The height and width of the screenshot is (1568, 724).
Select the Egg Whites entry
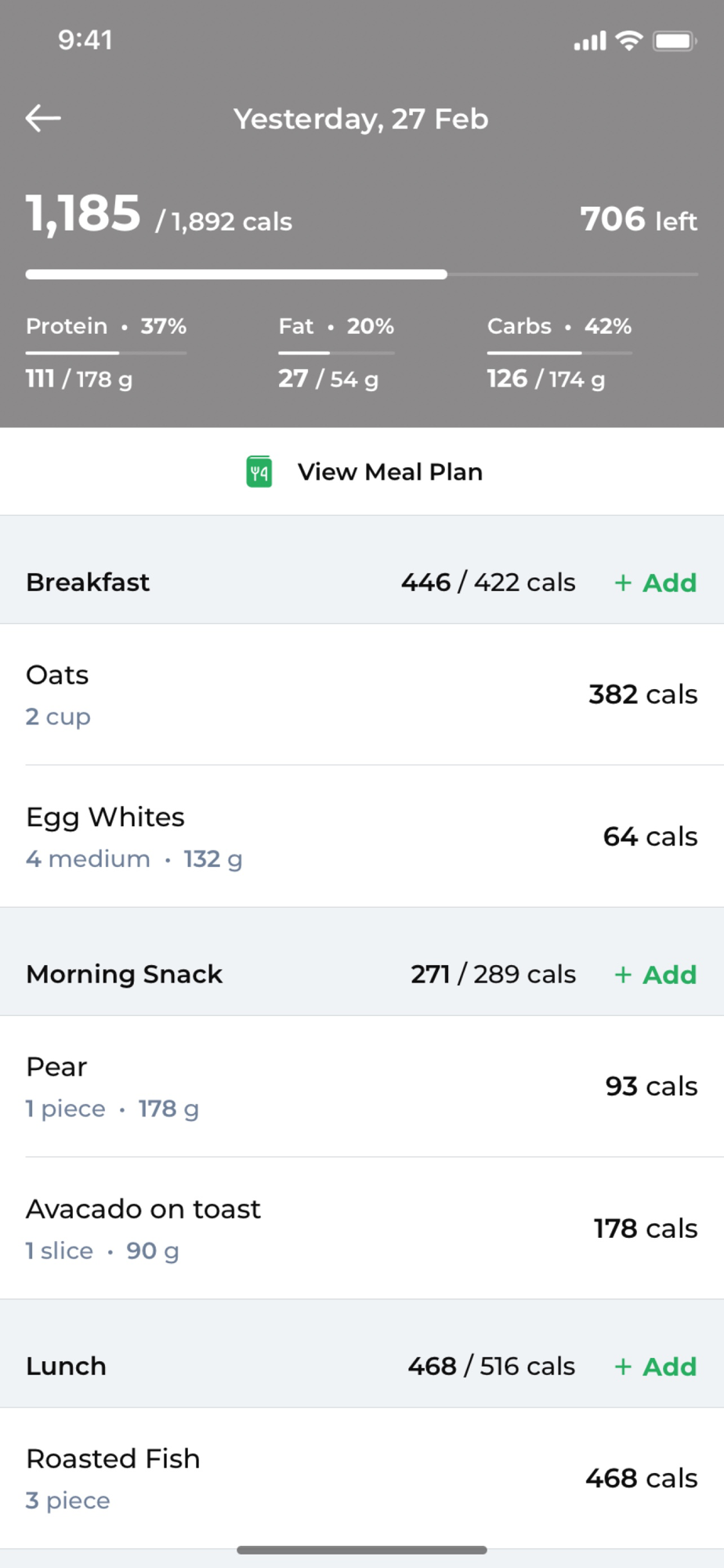point(360,837)
